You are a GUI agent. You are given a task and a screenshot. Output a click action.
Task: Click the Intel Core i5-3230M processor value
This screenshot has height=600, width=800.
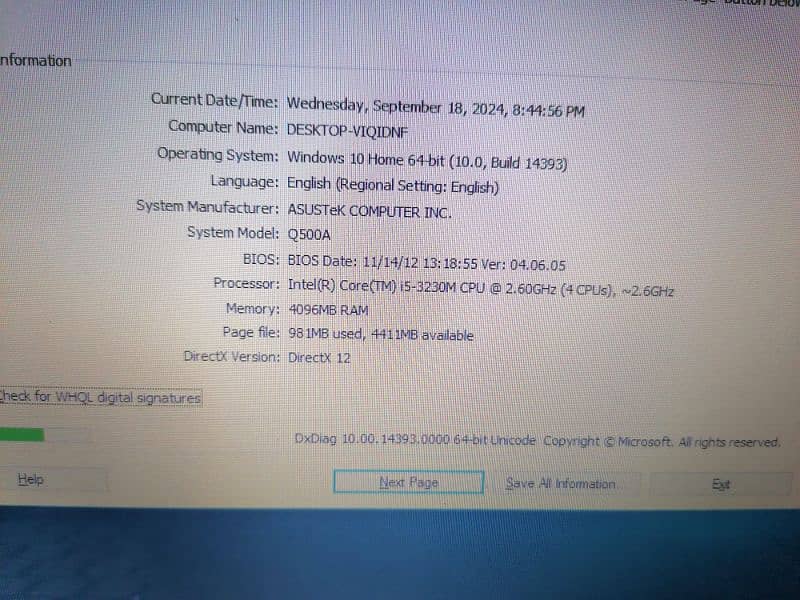tap(481, 288)
